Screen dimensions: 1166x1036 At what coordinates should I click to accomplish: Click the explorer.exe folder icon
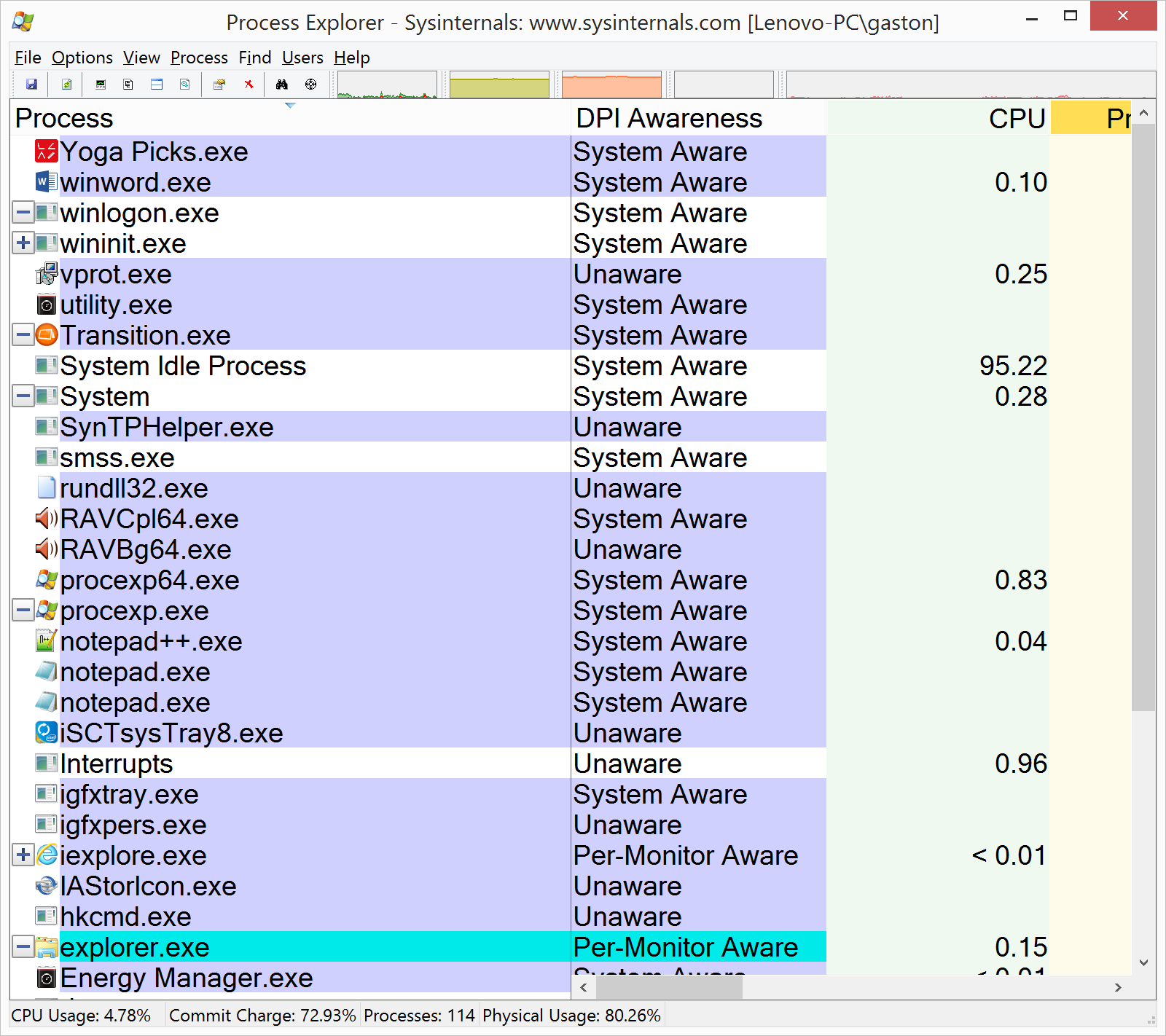[x=47, y=947]
